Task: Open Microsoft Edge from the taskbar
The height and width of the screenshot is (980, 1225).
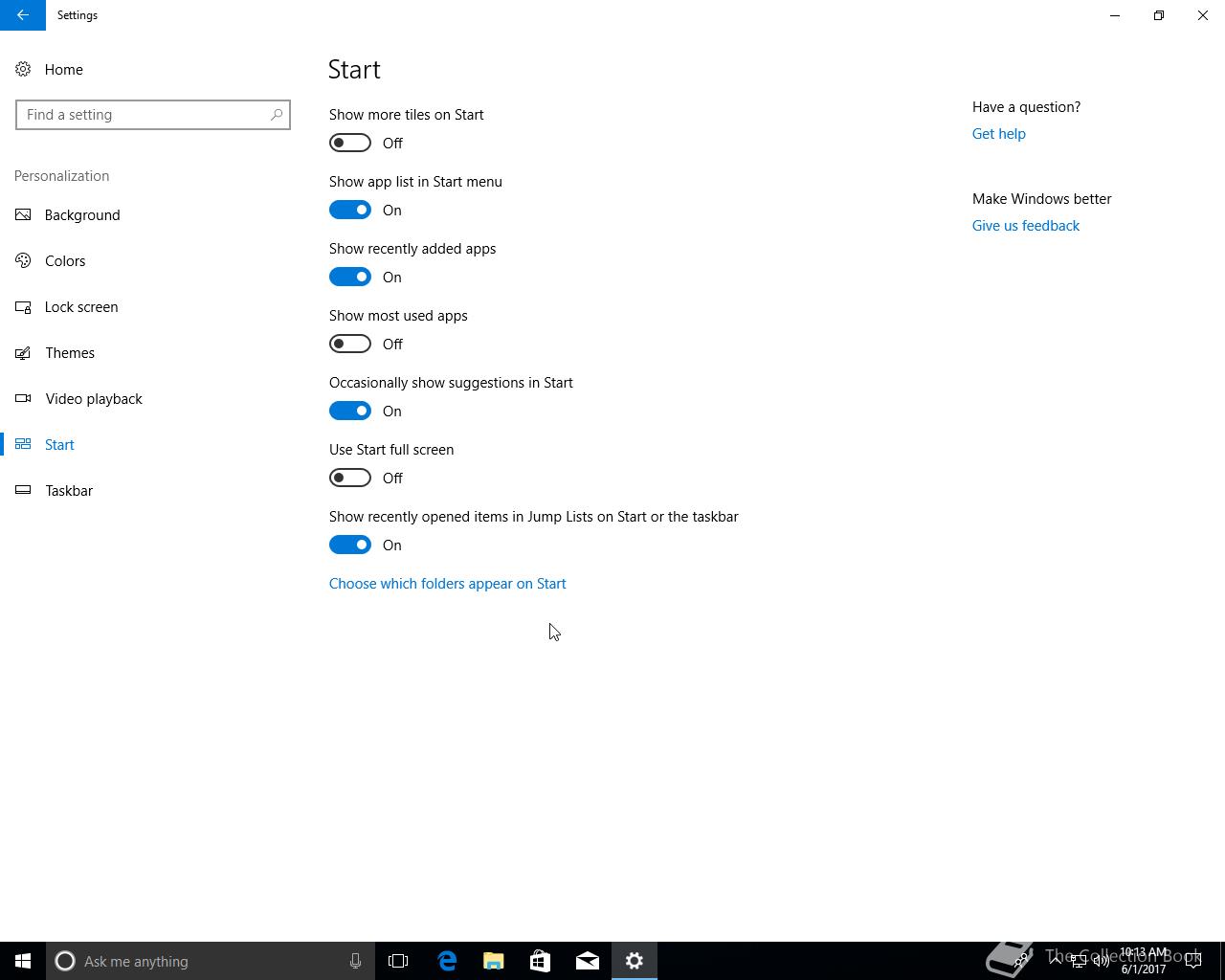Action: [x=447, y=961]
